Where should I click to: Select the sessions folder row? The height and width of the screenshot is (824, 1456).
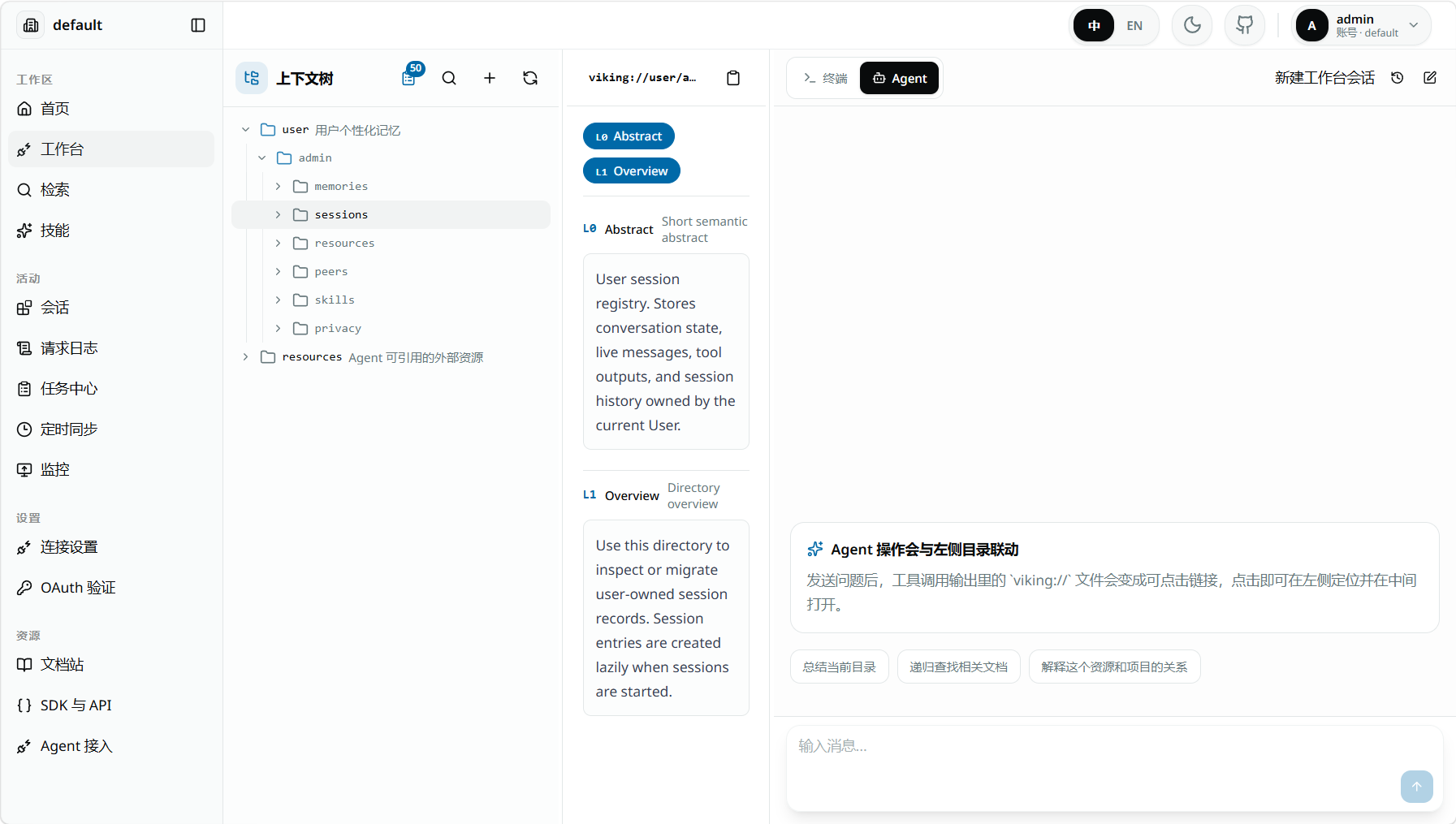(391, 215)
